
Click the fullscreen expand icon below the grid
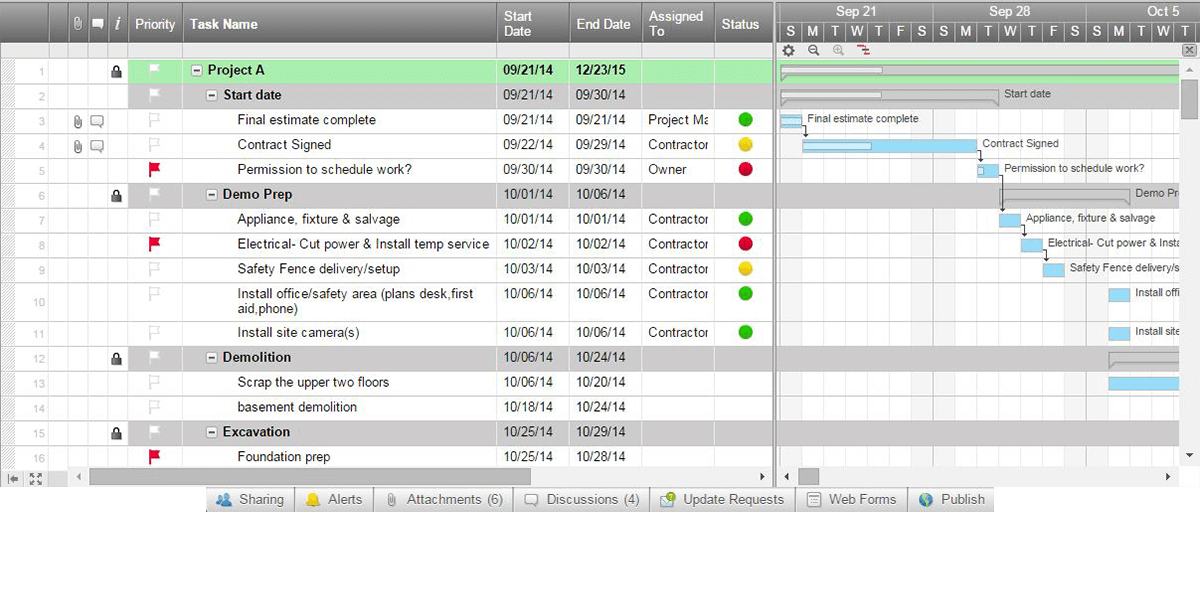tap(36, 479)
